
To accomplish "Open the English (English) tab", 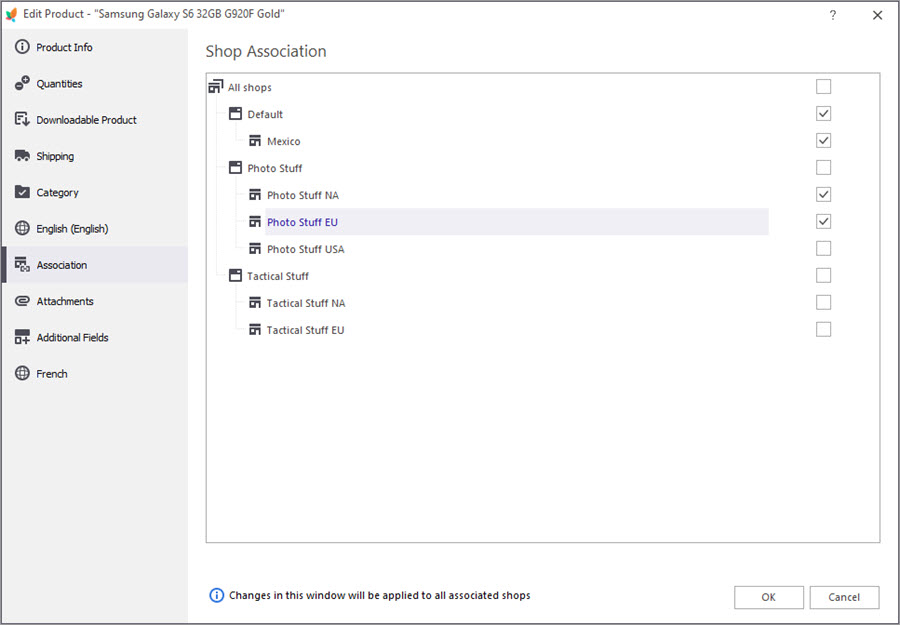I will tap(72, 229).
